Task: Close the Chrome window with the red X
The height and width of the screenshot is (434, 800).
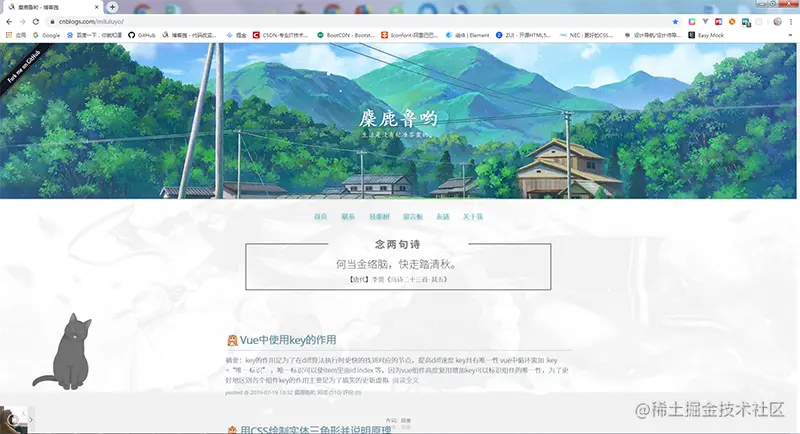Action: pyautogui.click(x=788, y=4)
